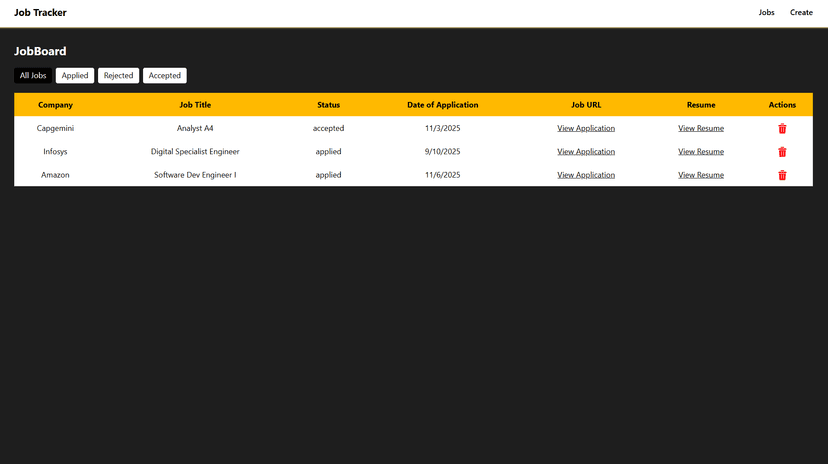
Task: Click the Date of Application header
Action: click(x=443, y=105)
